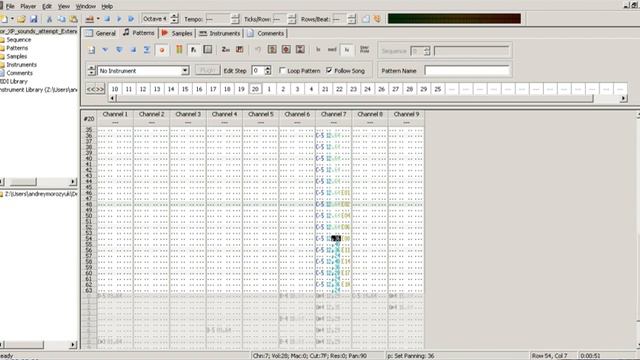This screenshot has height=360, width=640.
Task: Switch to medium detail view (med)
Action: [332, 50]
